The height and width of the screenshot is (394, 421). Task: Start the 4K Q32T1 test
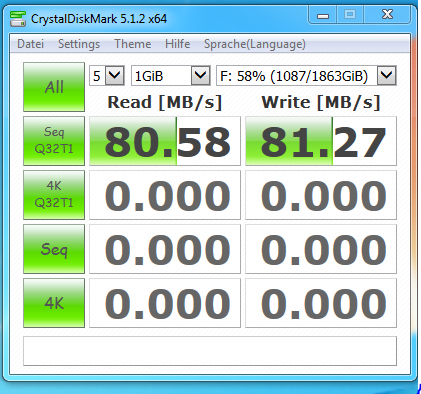click(x=54, y=195)
